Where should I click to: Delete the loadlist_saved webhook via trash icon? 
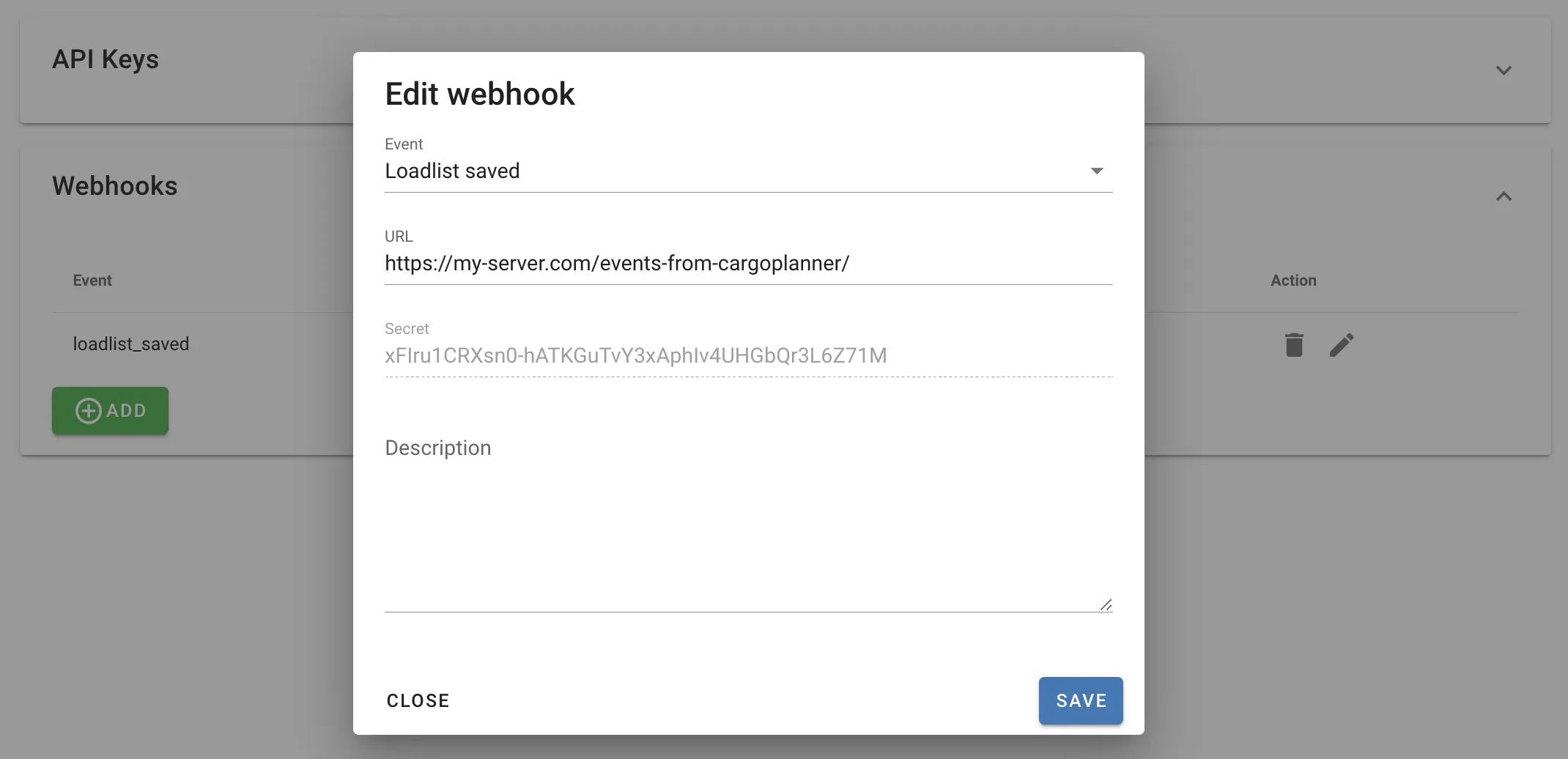(x=1294, y=344)
